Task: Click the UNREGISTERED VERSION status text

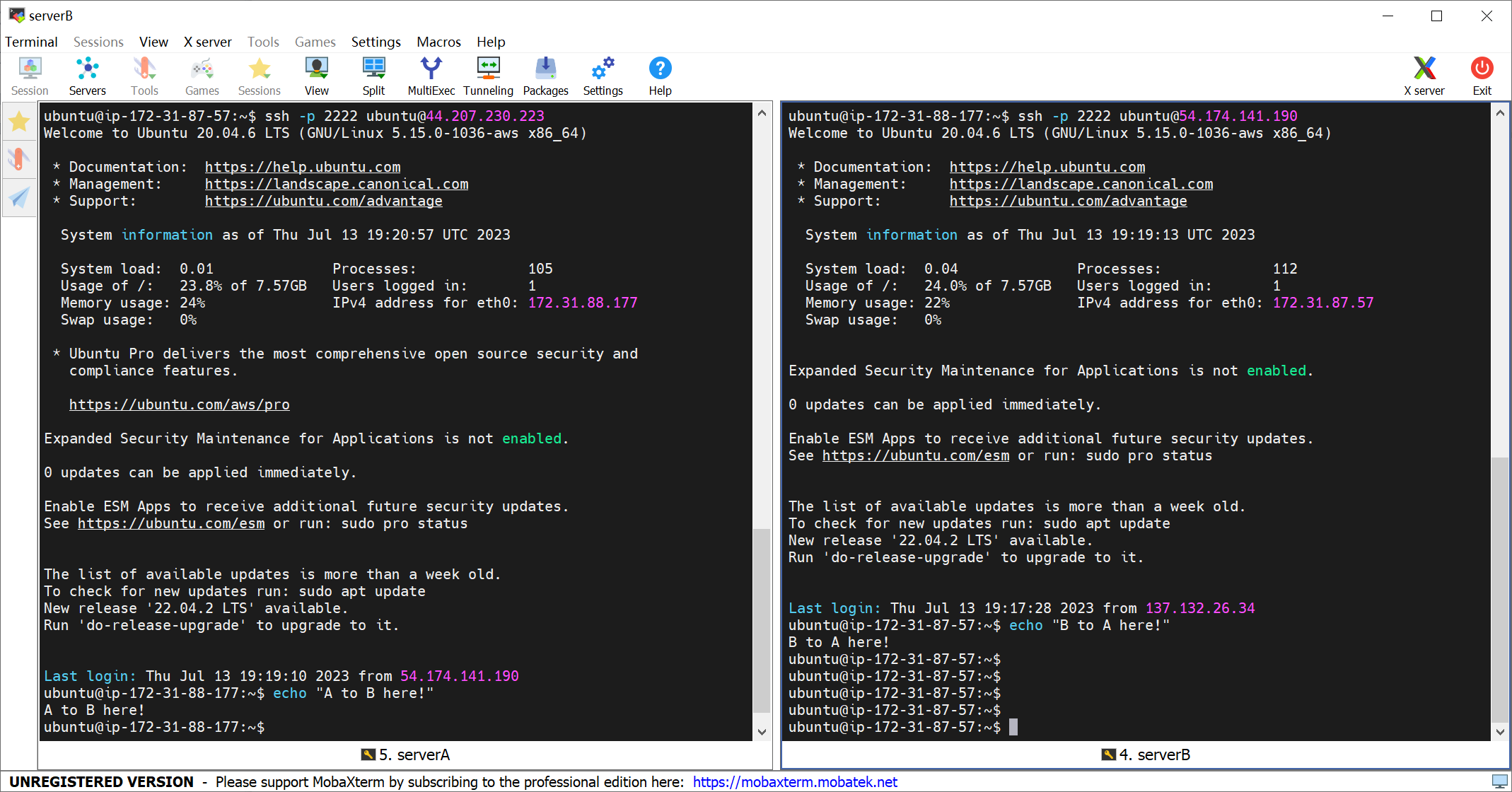Action: point(101,781)
